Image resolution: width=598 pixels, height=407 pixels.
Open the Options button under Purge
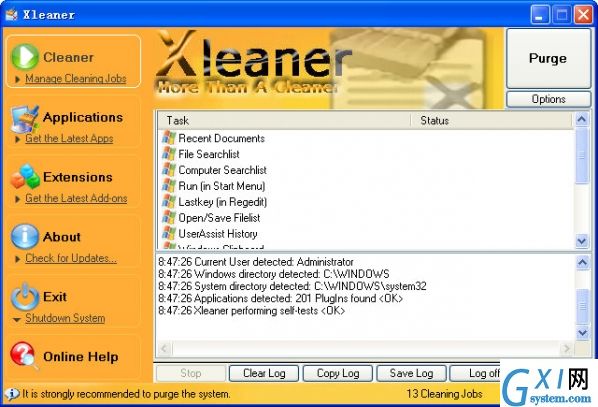548,99
